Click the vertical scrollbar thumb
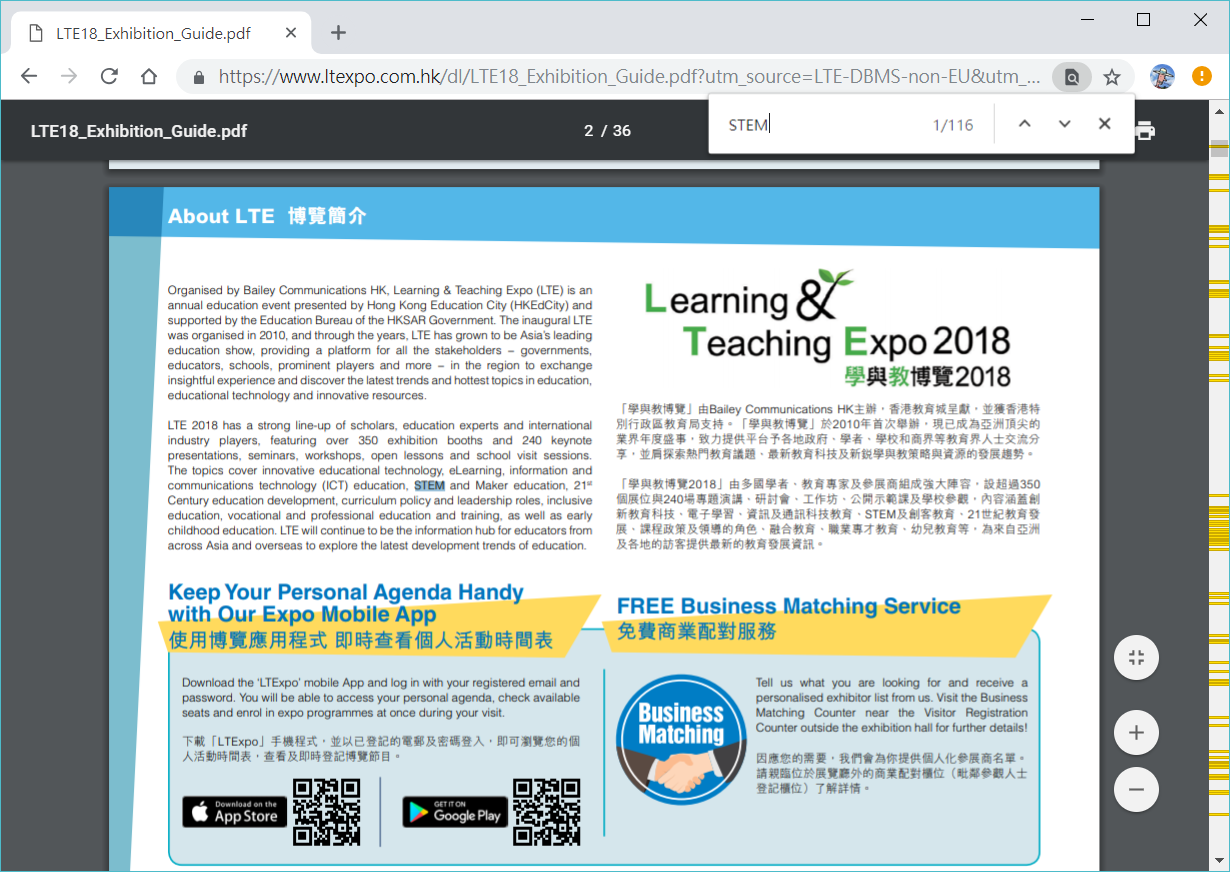The height and width of the screenshot is (872, 1230). click(x=1219, y=150)
